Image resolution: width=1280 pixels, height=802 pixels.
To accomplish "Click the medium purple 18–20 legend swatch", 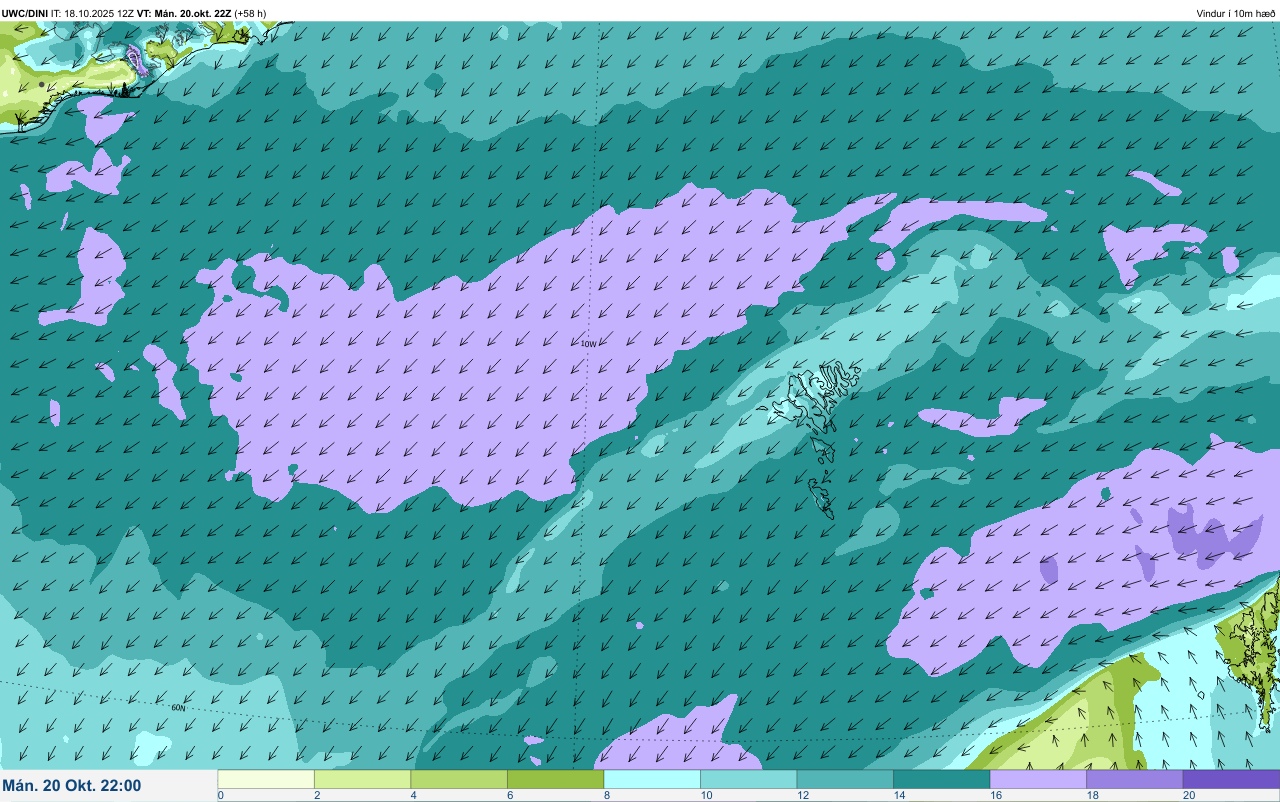I will click(1134, 779).
